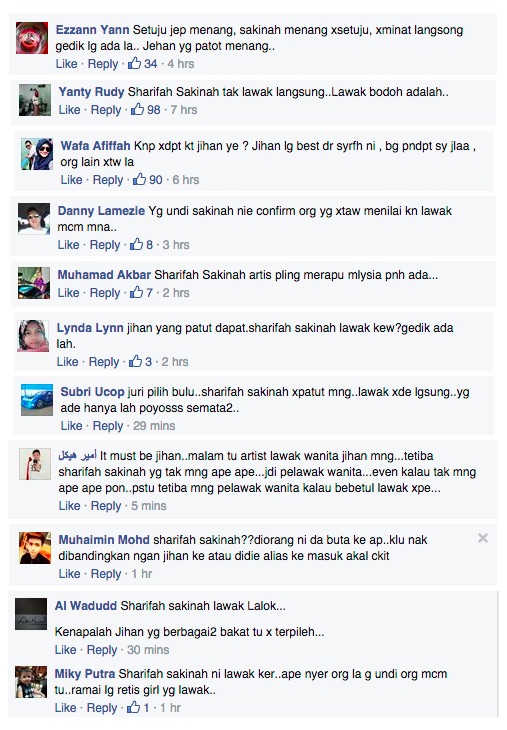Click thumbs-up icon on Miky Putra's comment
The width and height of the screenshot is (507, 730).
(134, 708)
